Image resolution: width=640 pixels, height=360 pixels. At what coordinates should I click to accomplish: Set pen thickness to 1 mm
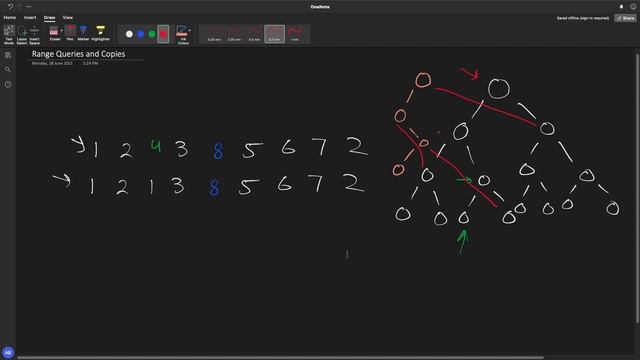(x=295, y=34)
